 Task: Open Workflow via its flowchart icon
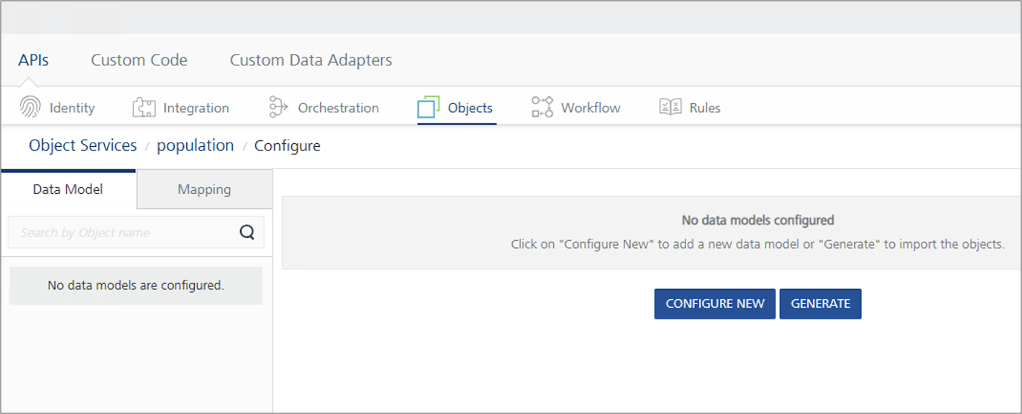(x=542, y=107)
